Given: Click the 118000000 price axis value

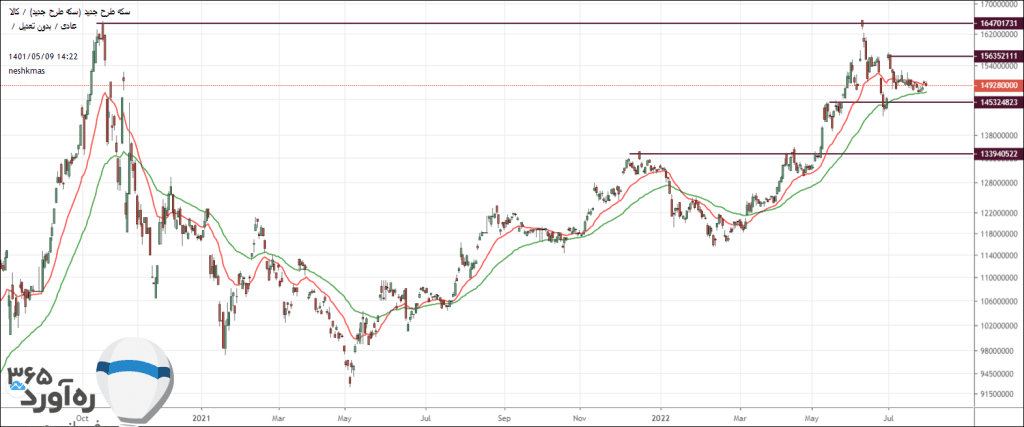Looking at the screenshot, I should 999,234.
